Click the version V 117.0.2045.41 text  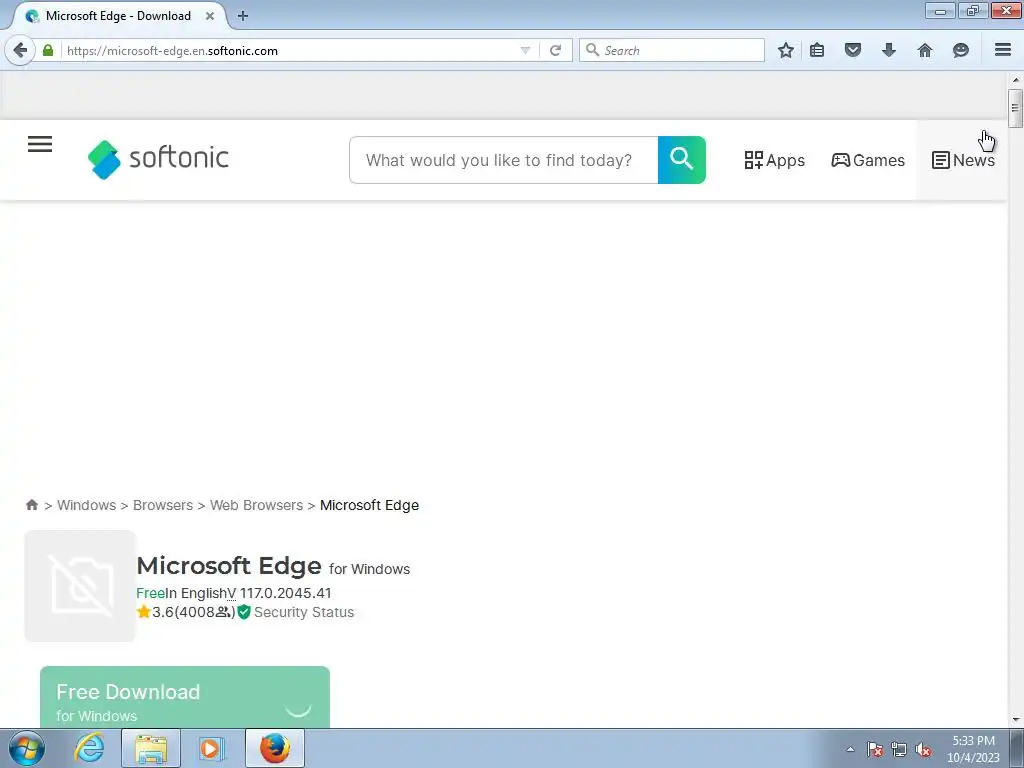[x=279, y=593]
